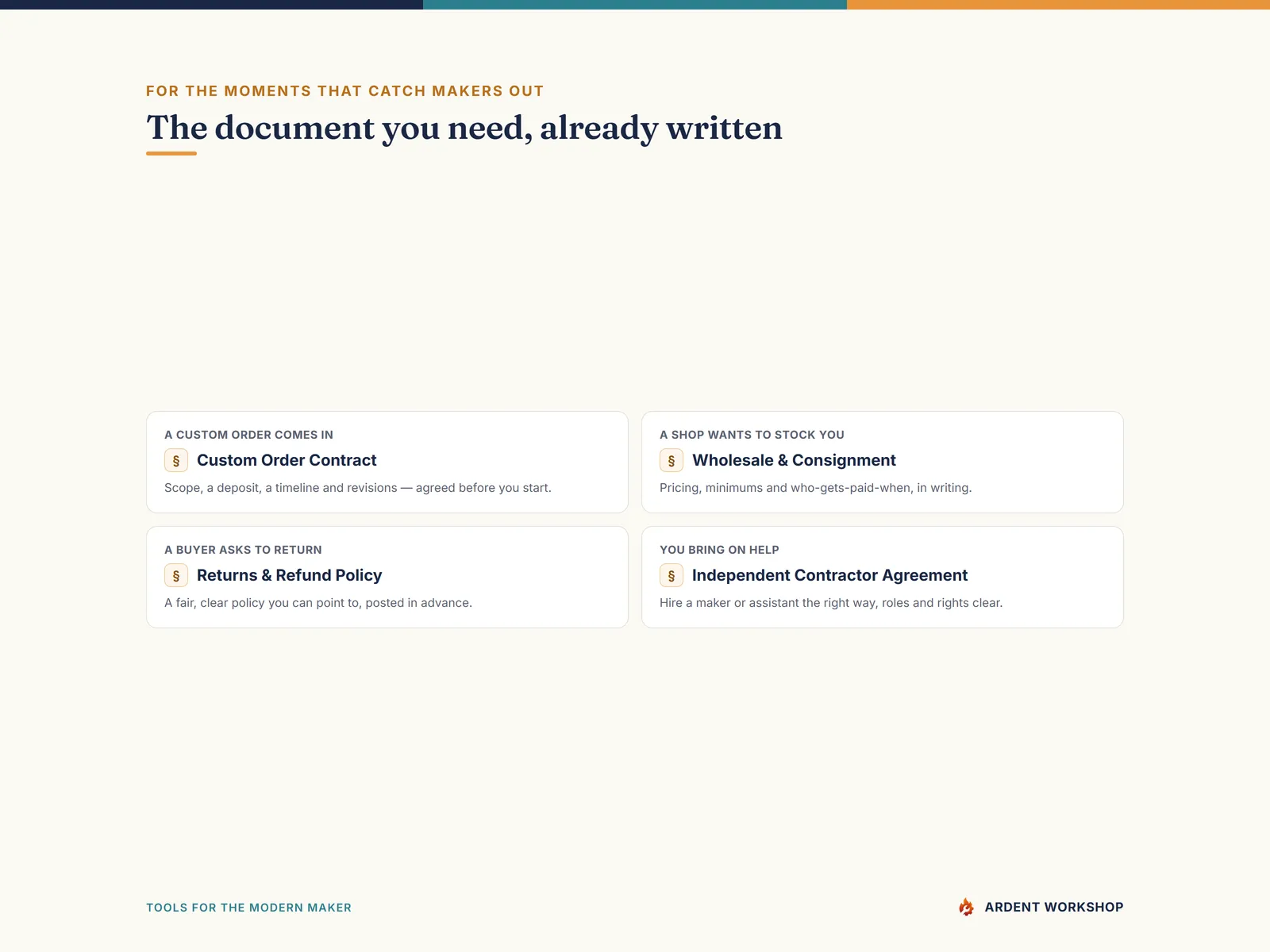The height and width of the screenshot is (952, 1270).
Task: Click the section icon beside Wholesale & Consignment
Action: point(672,460)
